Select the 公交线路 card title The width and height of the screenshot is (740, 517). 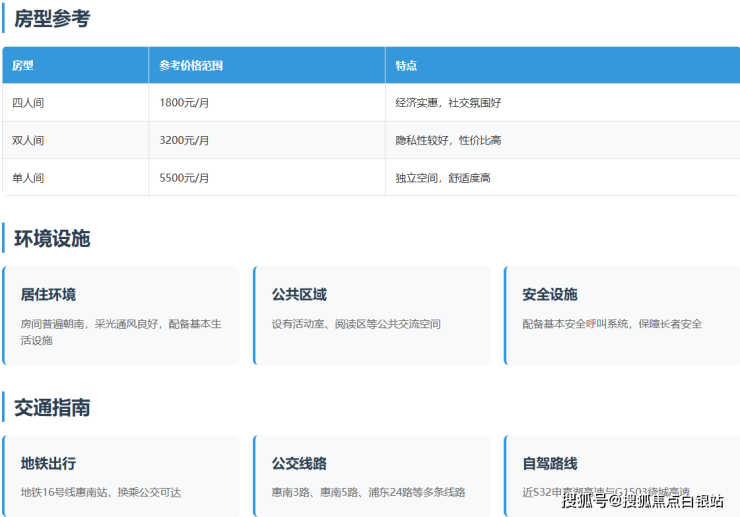pos(299,464)
